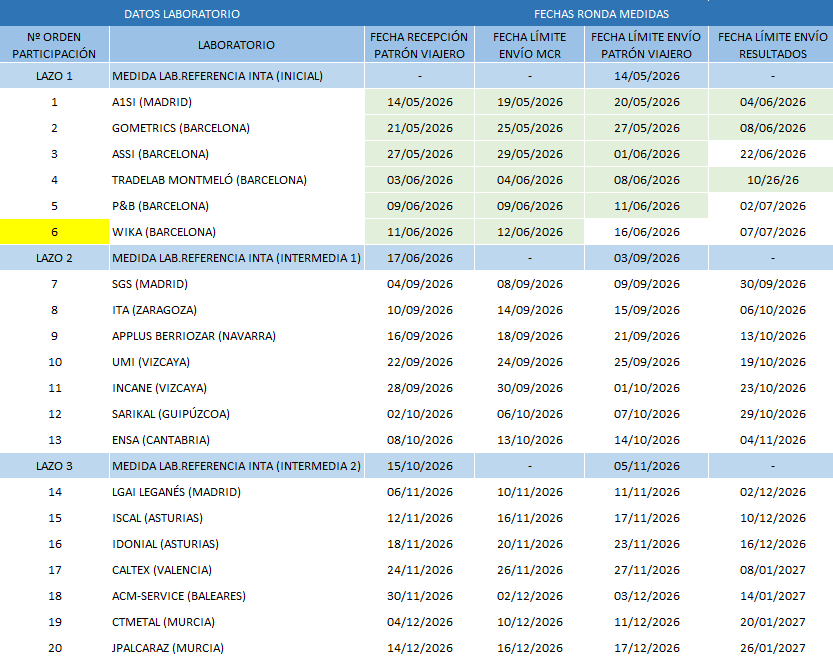Click reception date 02/10/2026 for SARIKAL
Screen dimensions: 833x656
(420, 414)
